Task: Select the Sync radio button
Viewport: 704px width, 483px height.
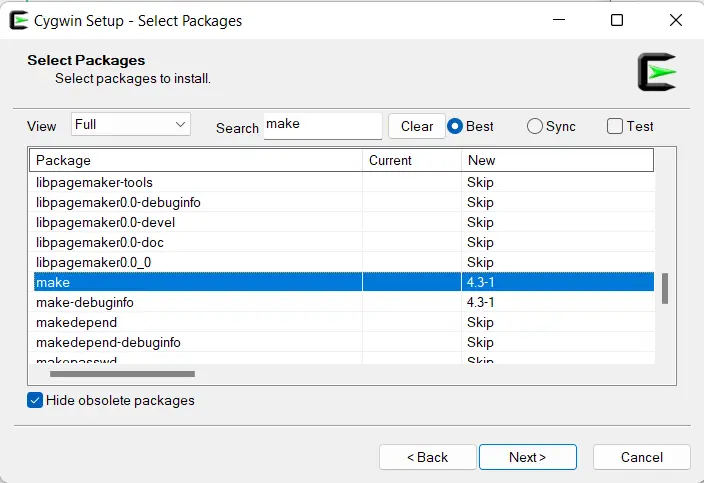Action: click(x=534, y=126)
